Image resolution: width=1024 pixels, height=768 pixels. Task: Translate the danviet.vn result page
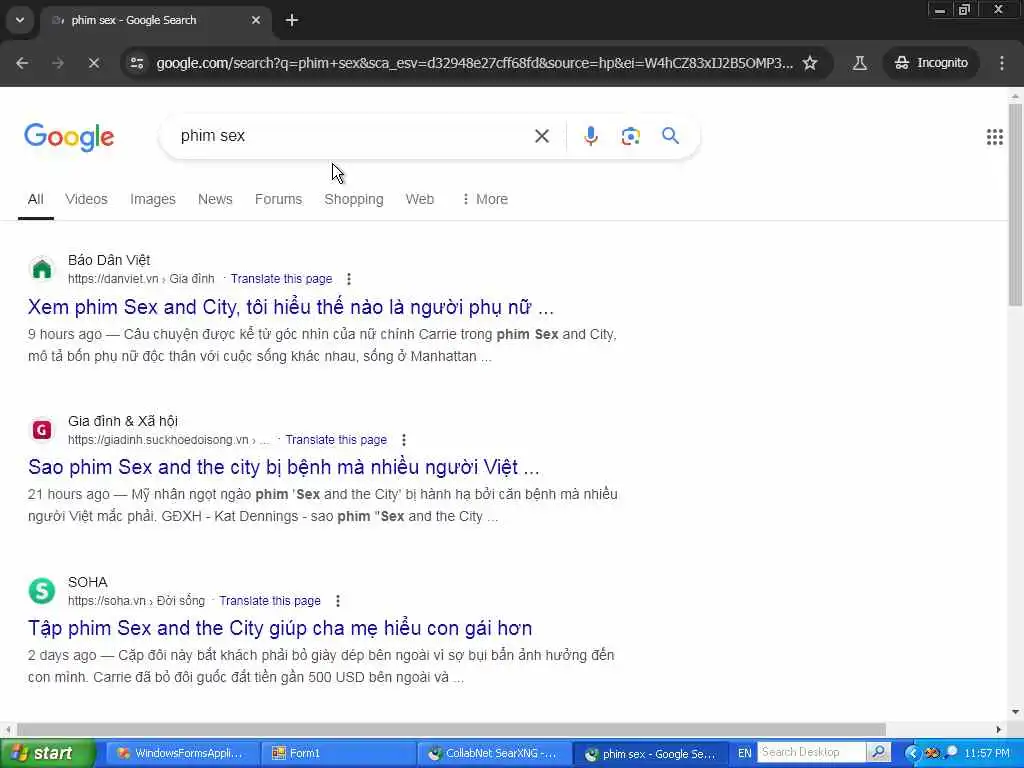tap(281, 279)
